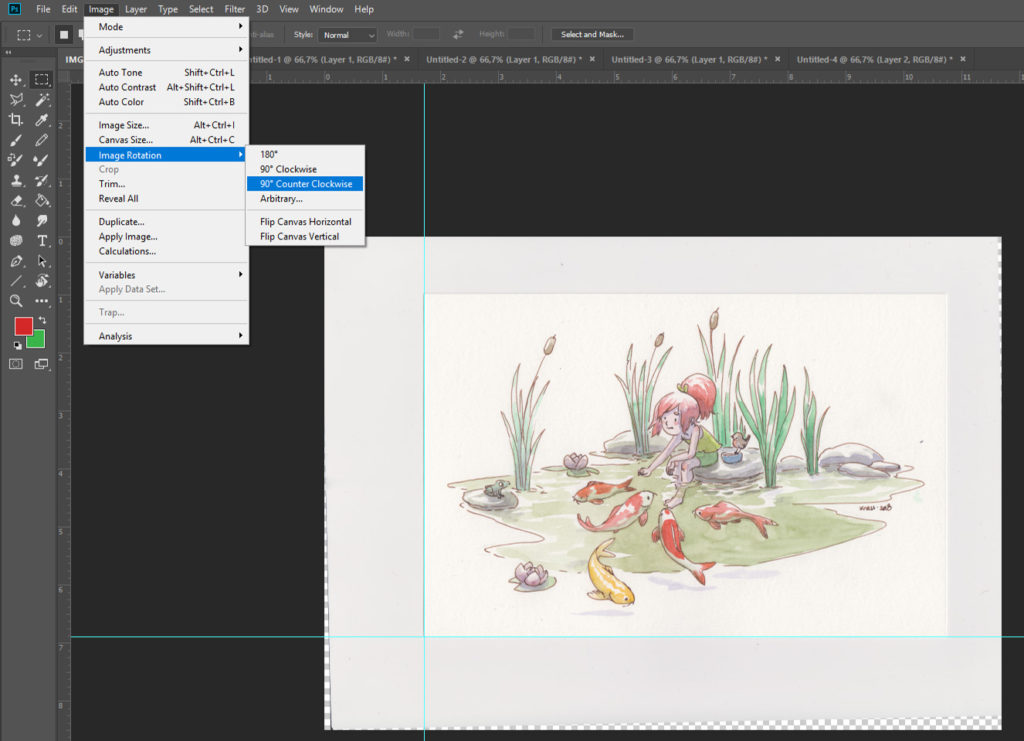This screenshot has height=741, width=1024.
Task: Select the History Brush tool
Action: (x=42, y=181)
